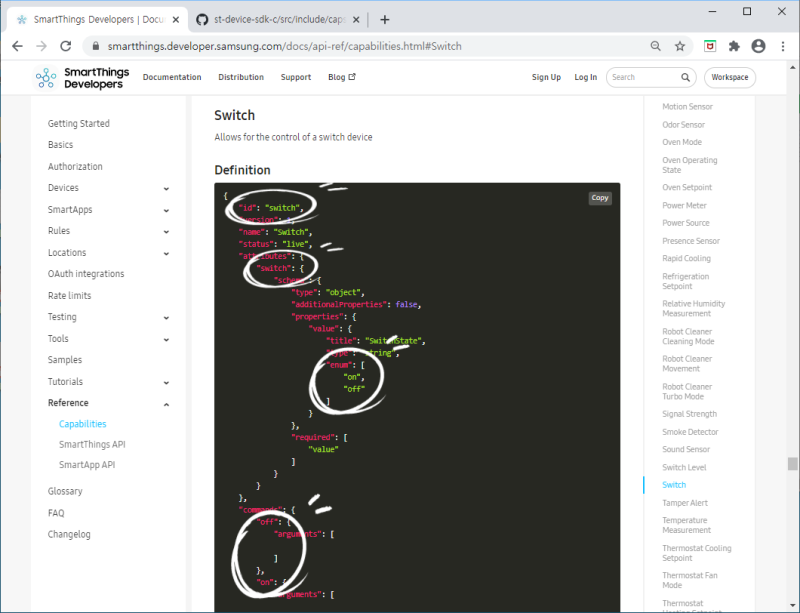Expand the SmartApps sidebar section
The width and height of the screenshot is (800, 613).
point(166,210)
